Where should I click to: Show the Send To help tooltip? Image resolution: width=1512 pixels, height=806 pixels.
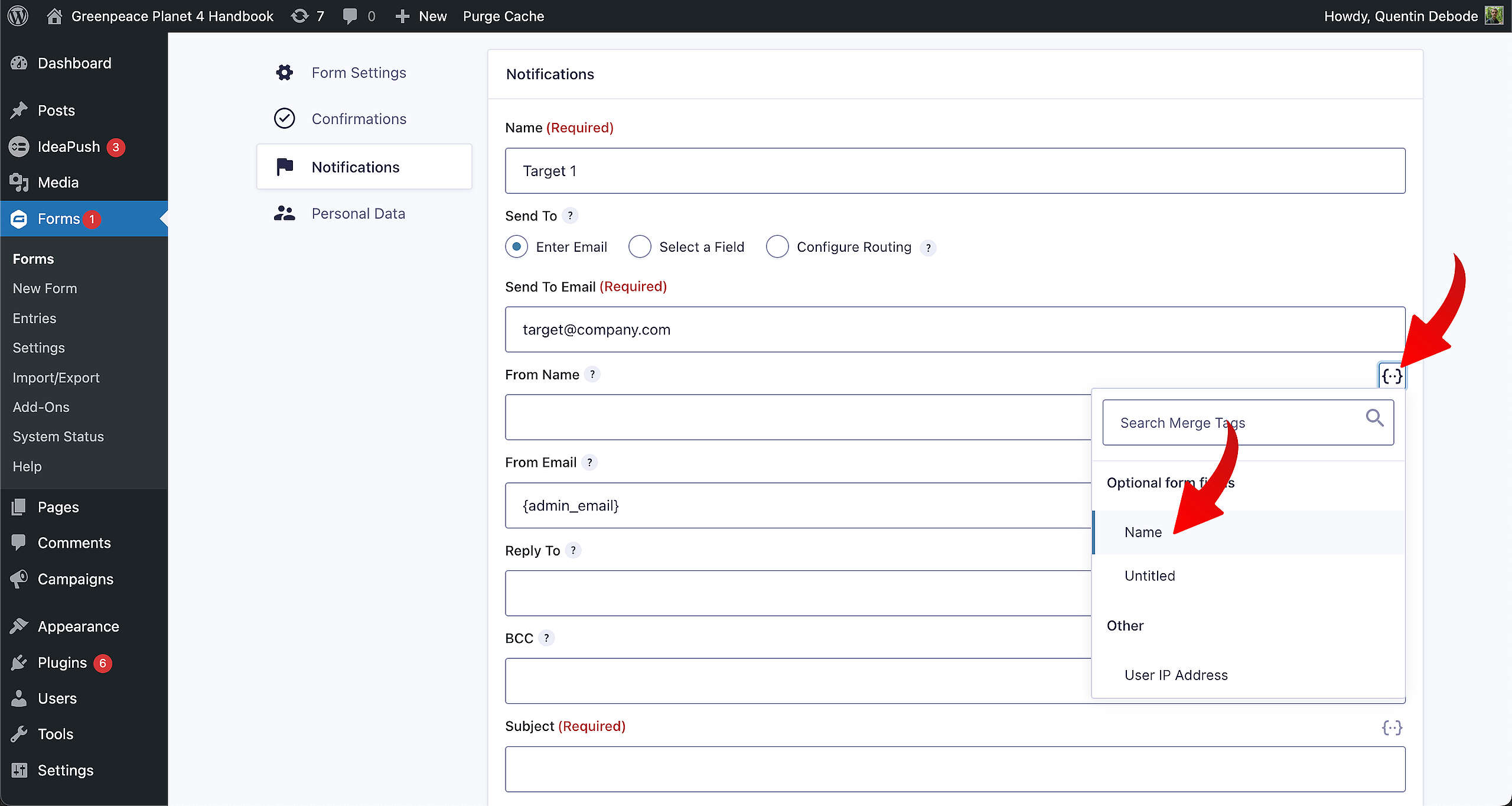coord(570,216)
